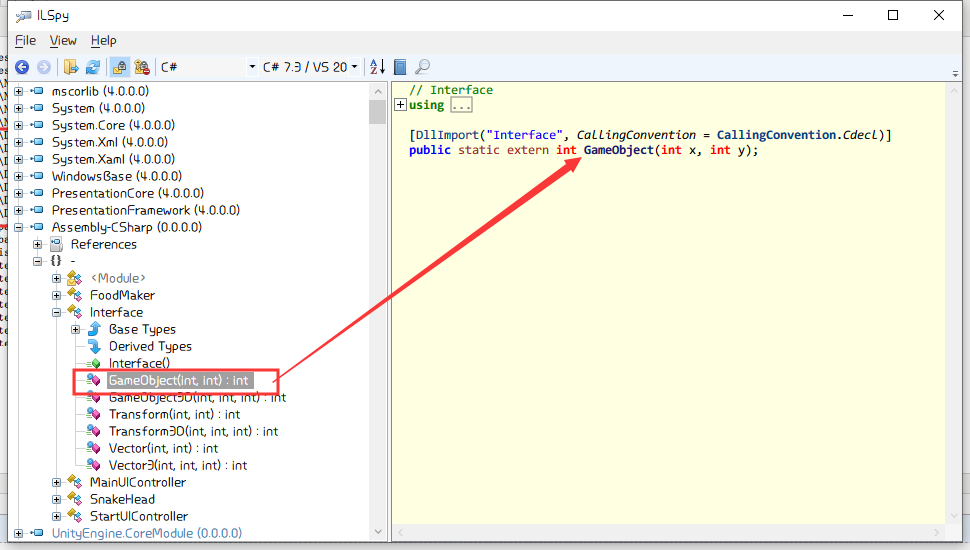Select the Interface() constructor
This screenshot has height=550, width=970.
[139, 364]
